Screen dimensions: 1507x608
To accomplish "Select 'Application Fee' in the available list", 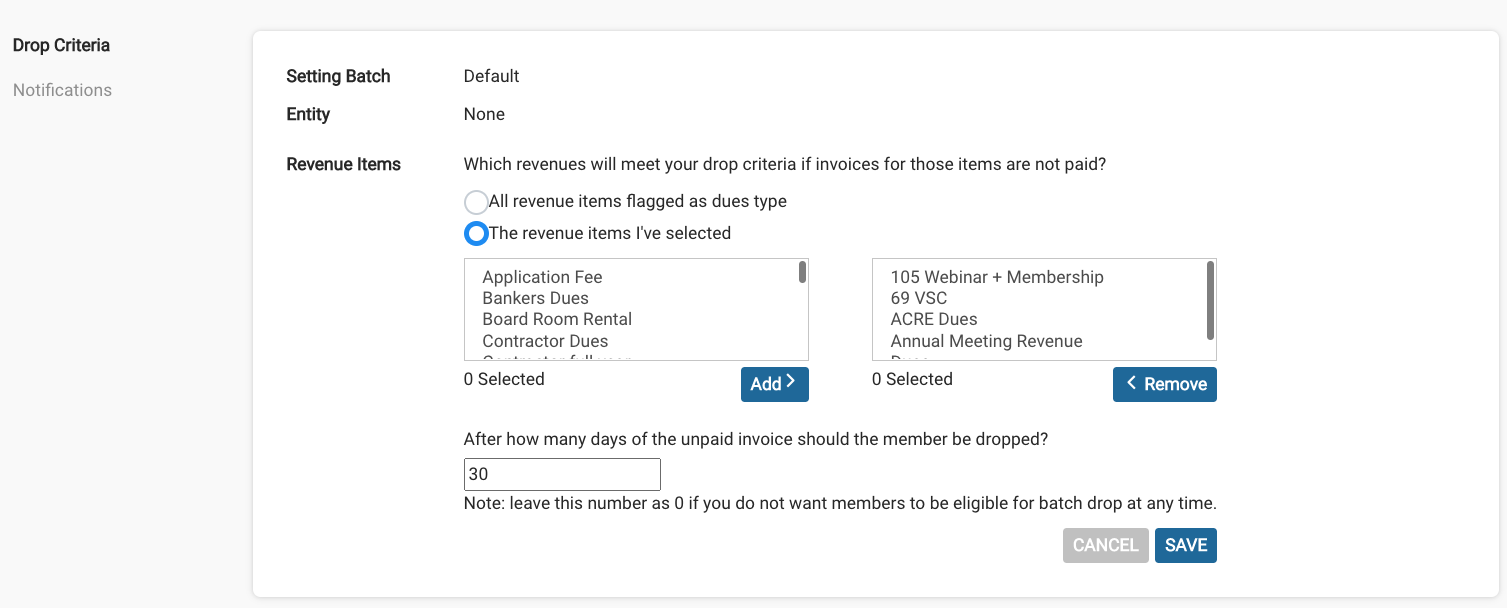I will click(x=541, y=277).
